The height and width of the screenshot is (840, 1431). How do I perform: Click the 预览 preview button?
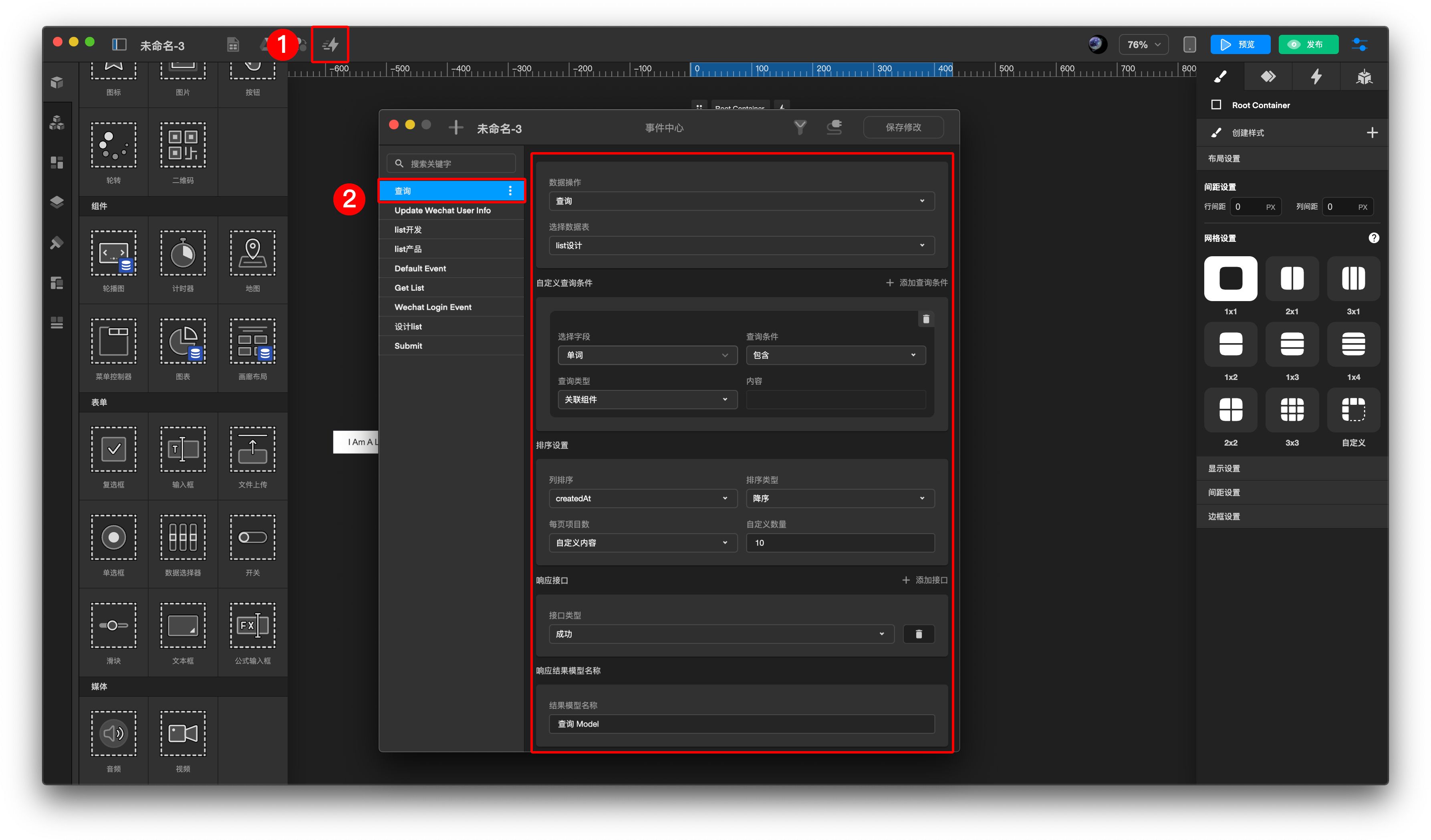point(1240,44)
